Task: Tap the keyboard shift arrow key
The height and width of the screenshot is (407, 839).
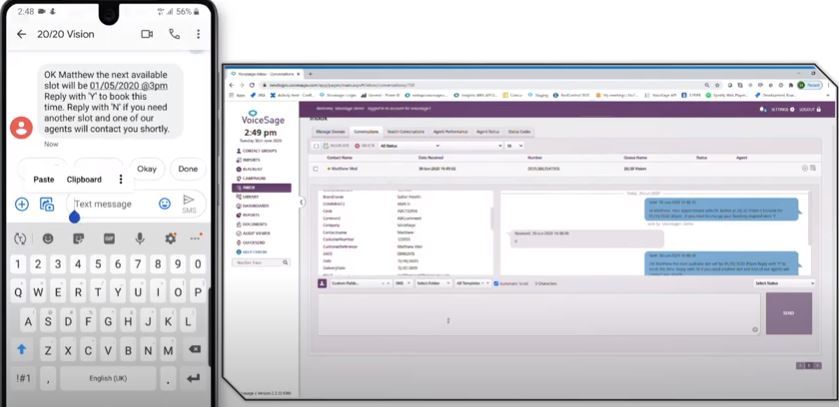Action: [21, 349]
